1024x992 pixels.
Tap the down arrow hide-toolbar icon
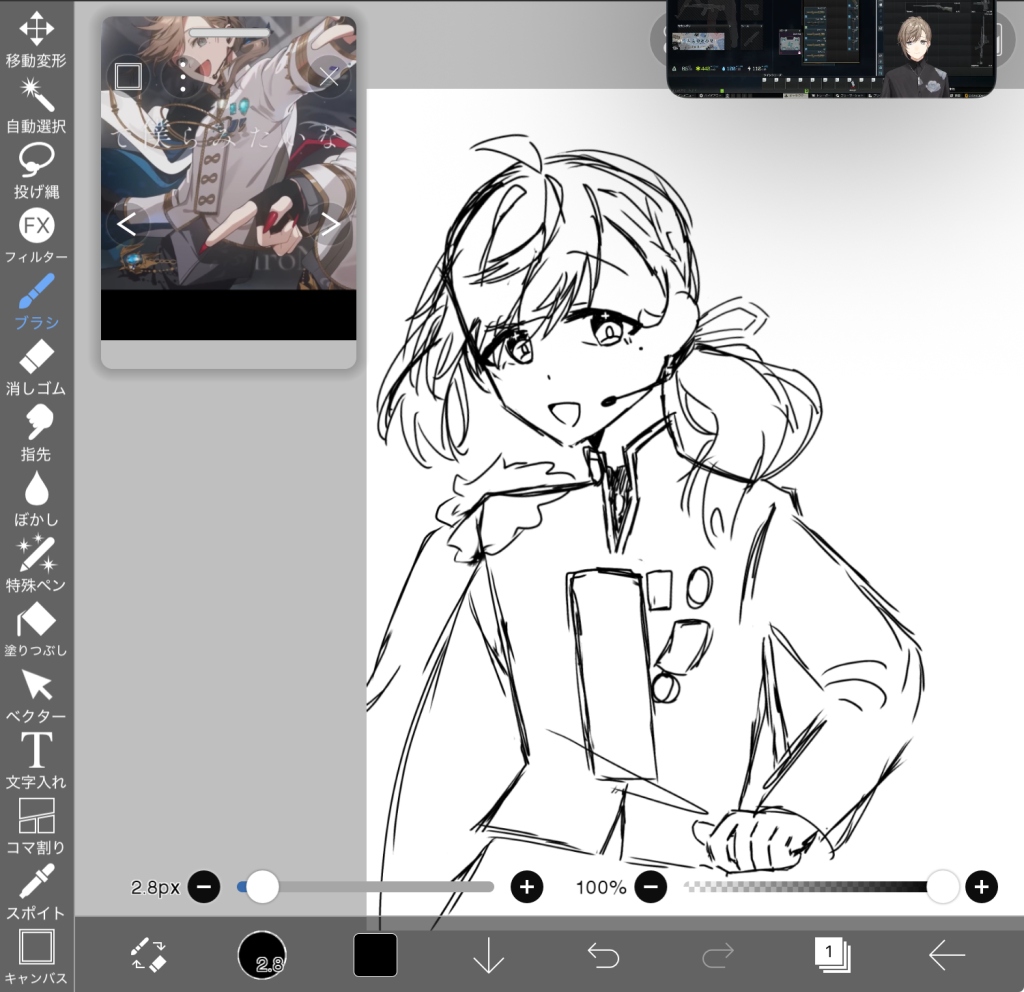click(x=488, y=956)
